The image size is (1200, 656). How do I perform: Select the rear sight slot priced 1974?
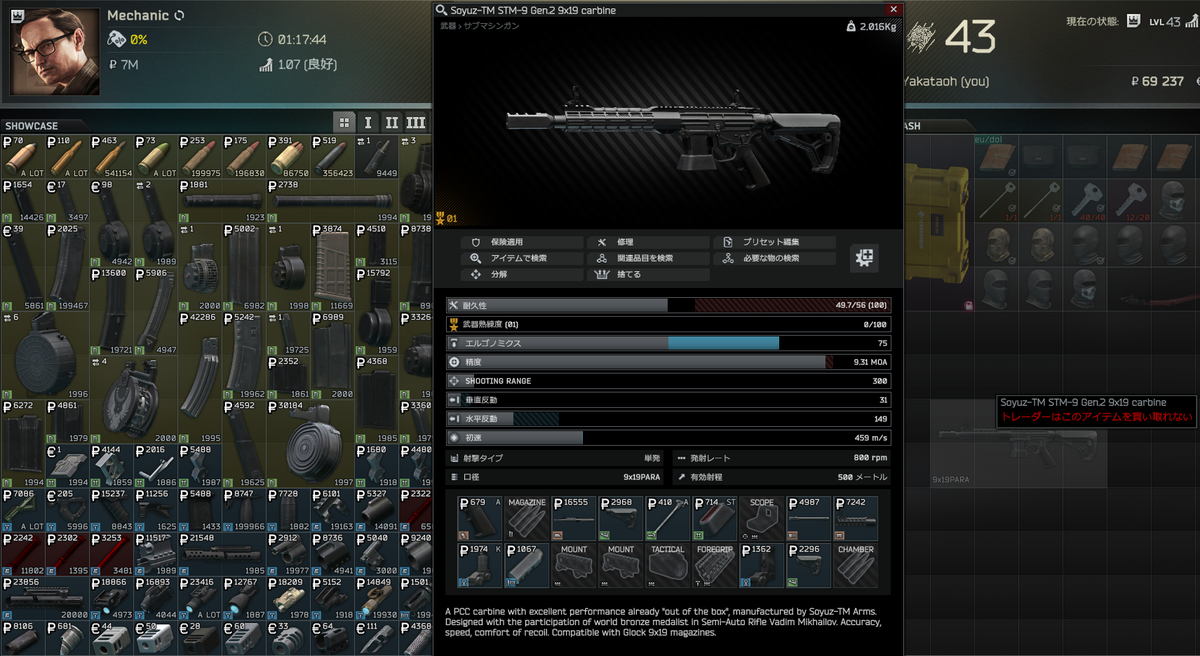click(480, 566)
